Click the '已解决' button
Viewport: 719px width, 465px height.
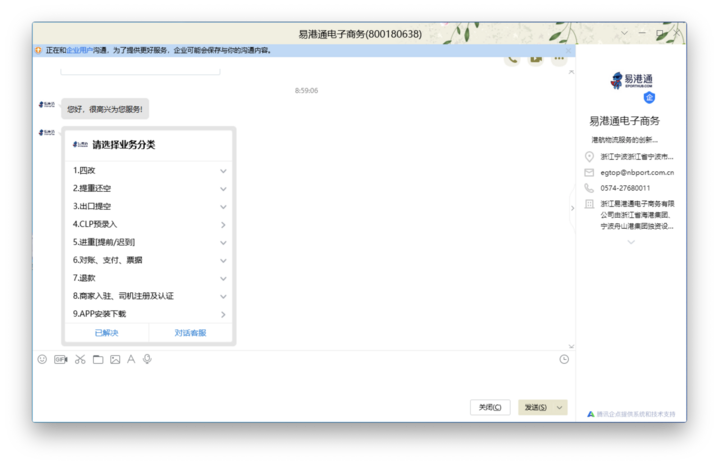[x=107, y=333]
